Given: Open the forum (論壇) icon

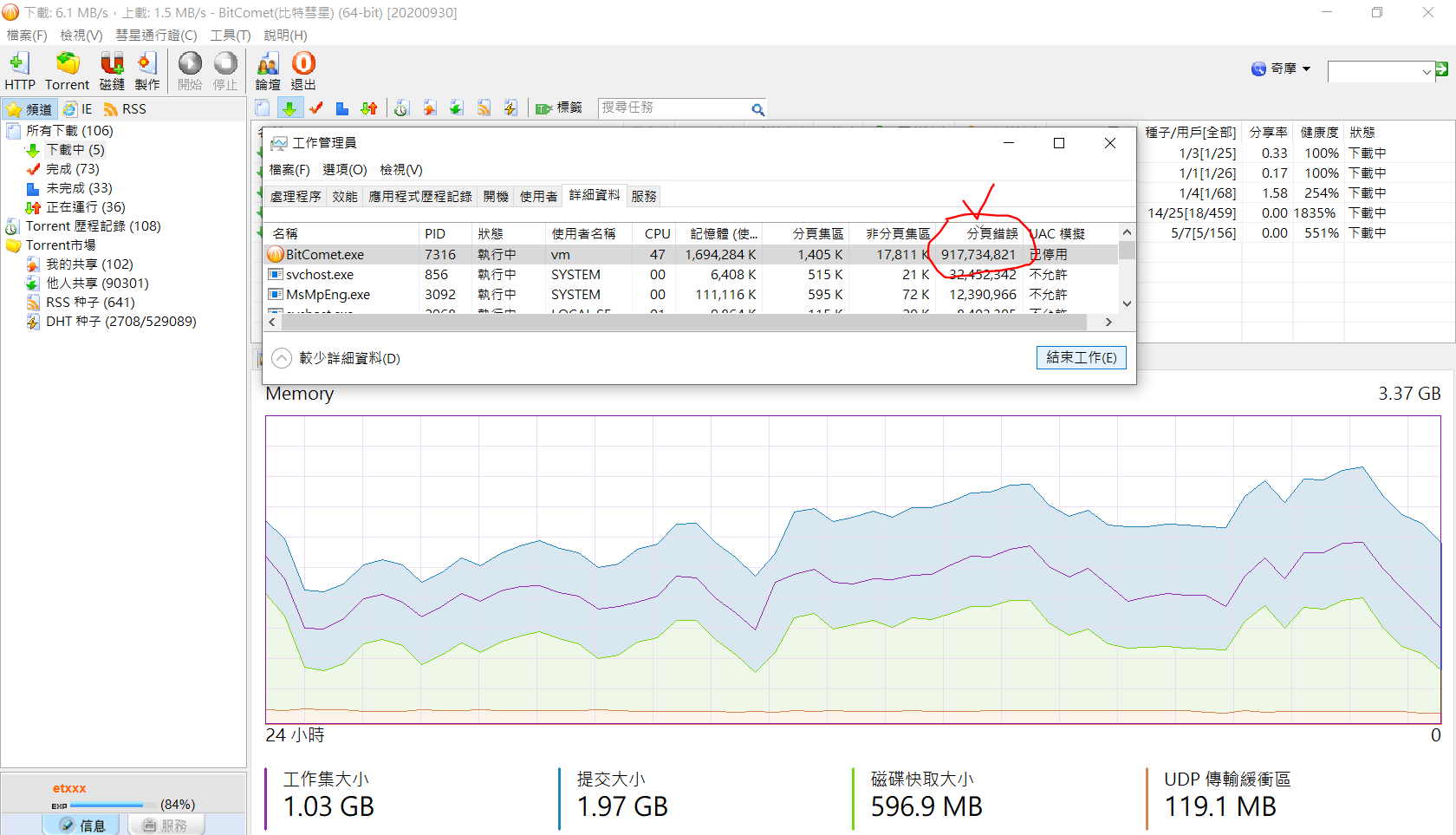Looking at the screenshot, I should tap(268, 71).
